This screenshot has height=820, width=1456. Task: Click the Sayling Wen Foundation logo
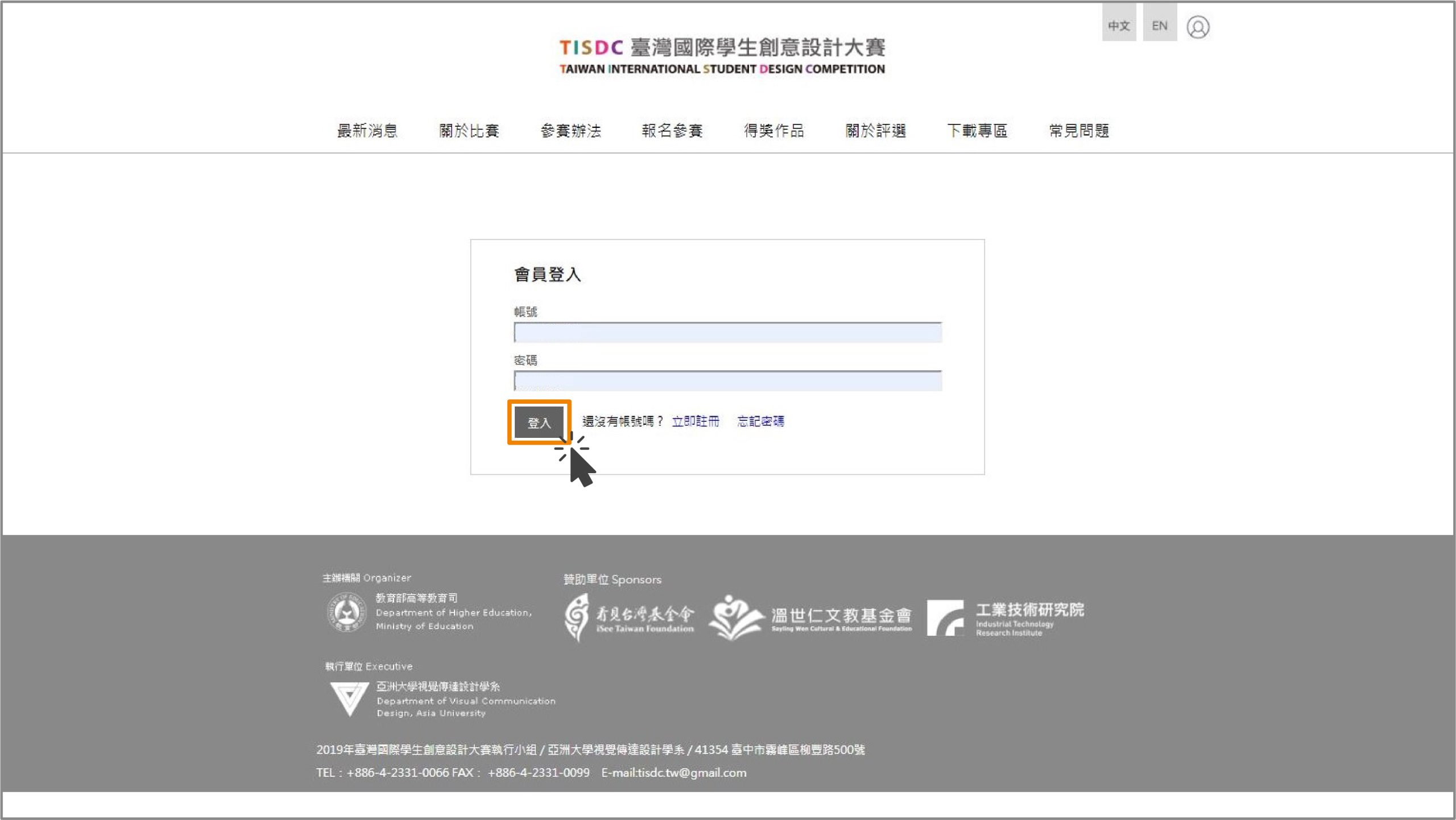pos(810,618)
